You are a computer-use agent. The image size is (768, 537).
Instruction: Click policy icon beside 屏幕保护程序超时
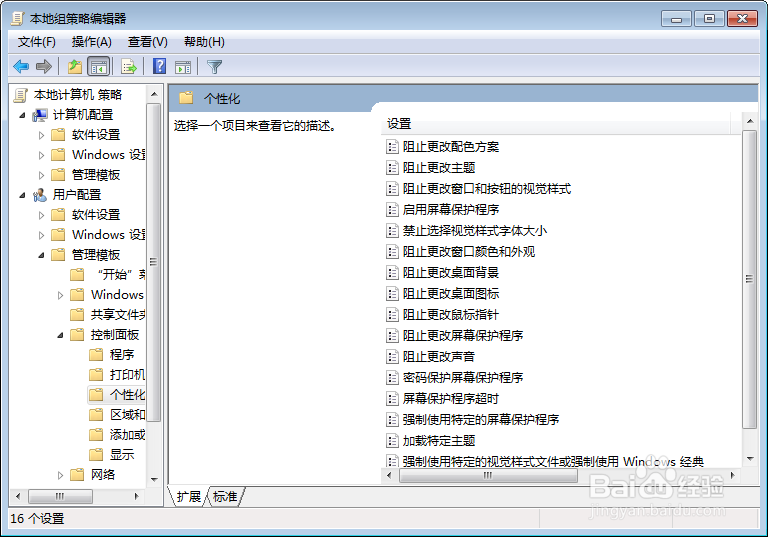pos(392,398)
